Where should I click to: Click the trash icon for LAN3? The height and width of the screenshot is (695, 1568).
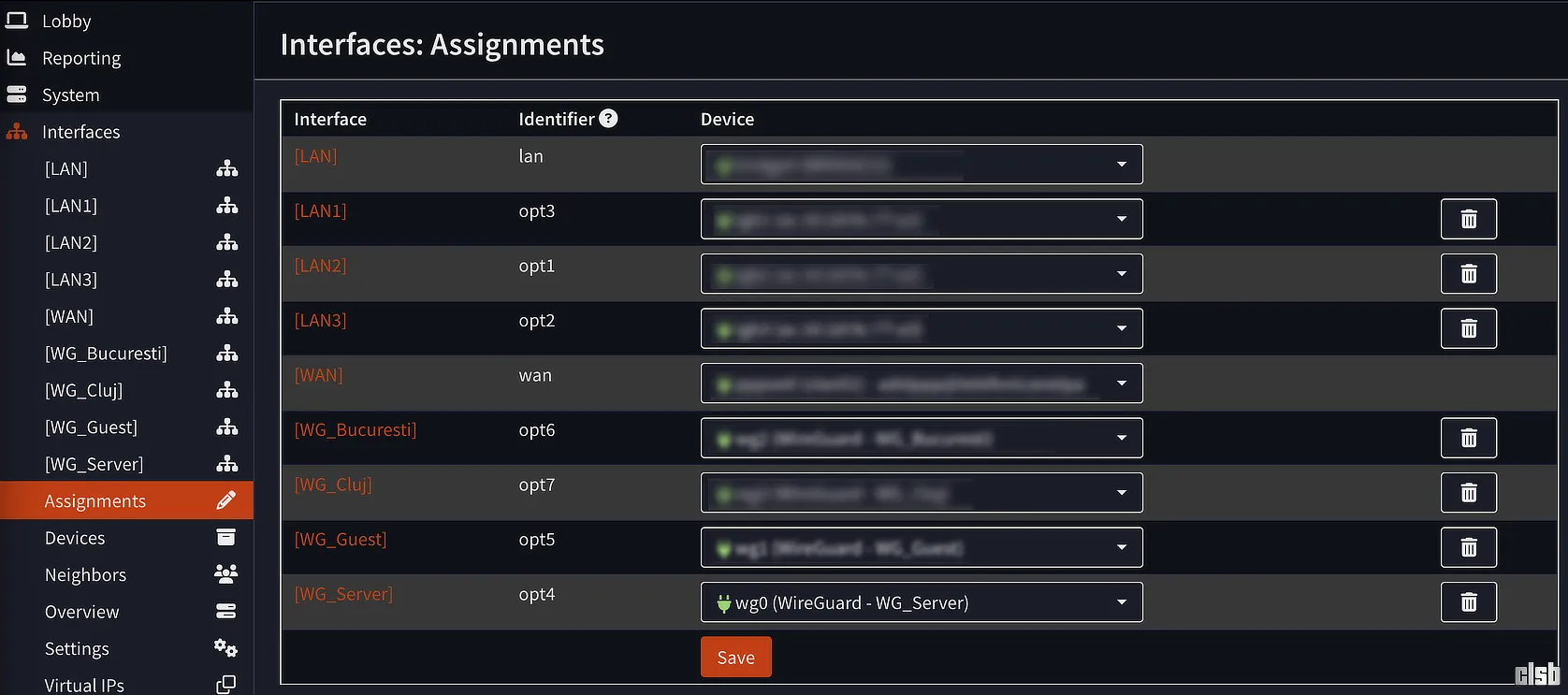point(1468,328)
